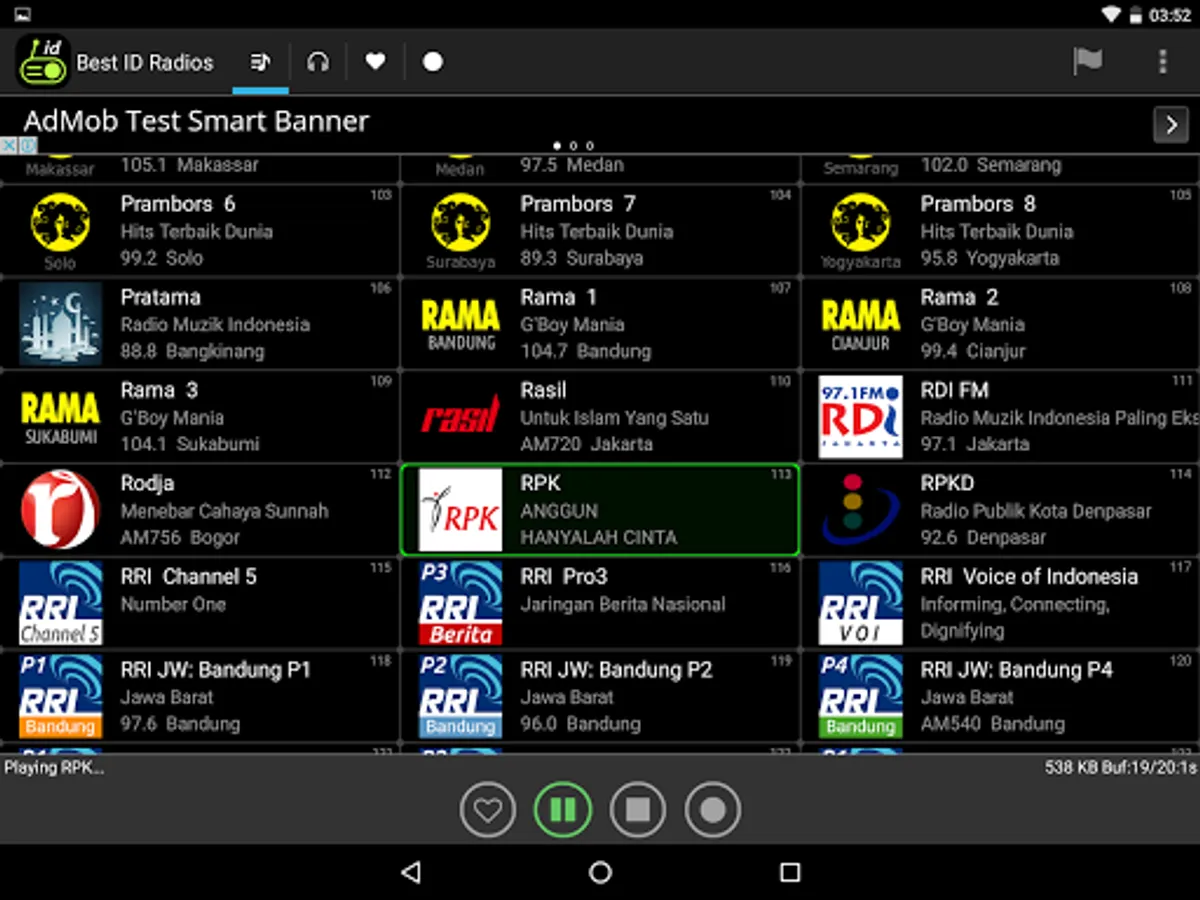This screenshot has width=1200, height=900.
Task: Open the favorites heart tab
Action: click(375, 62)
